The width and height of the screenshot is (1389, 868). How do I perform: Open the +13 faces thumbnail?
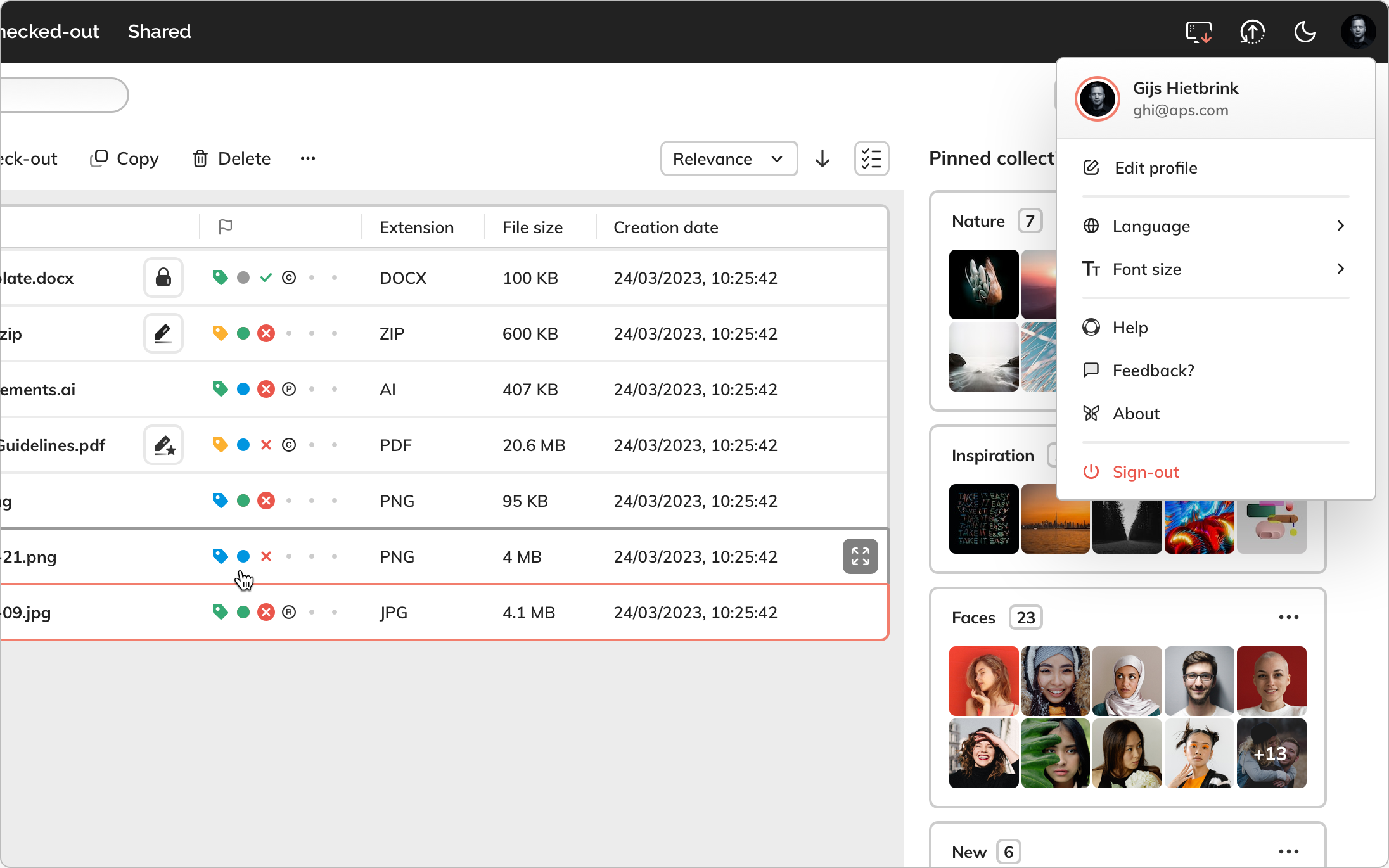[x=1271, y=753]
